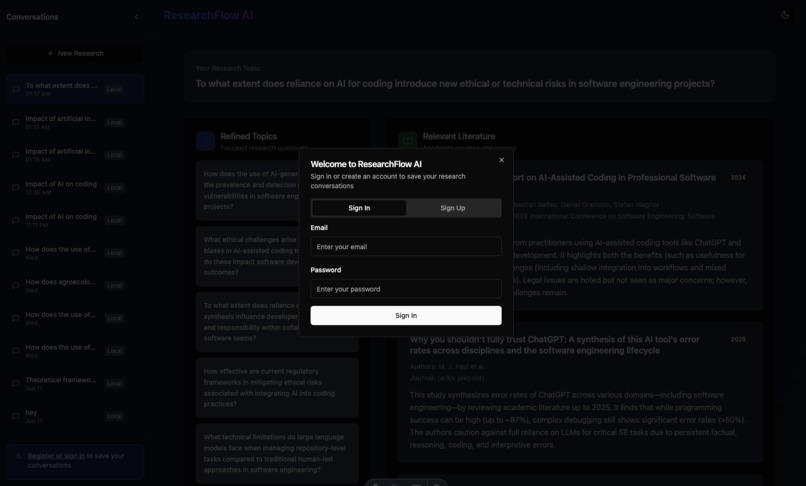Click the ResearchFlow AI header title
Viewport: 806px width, 486px height.
click(208, 15)
